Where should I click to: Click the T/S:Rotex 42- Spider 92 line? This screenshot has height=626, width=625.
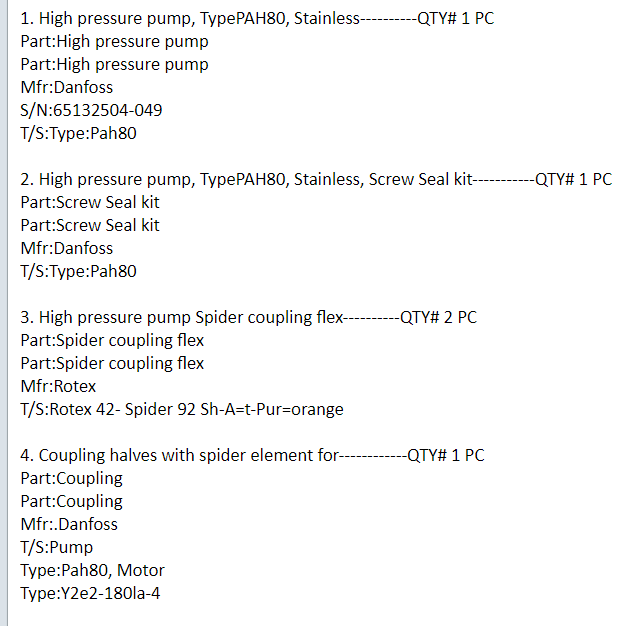pos(182,409)
